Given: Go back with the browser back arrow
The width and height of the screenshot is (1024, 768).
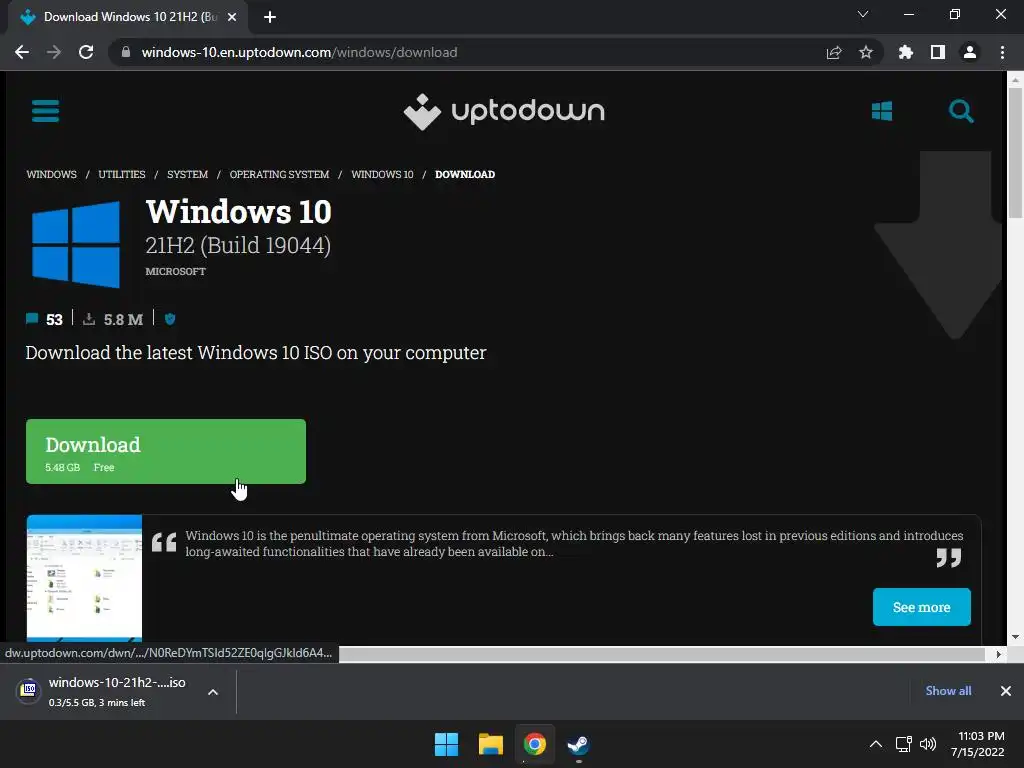Looking at the screenshot, I should pos(22,52).
